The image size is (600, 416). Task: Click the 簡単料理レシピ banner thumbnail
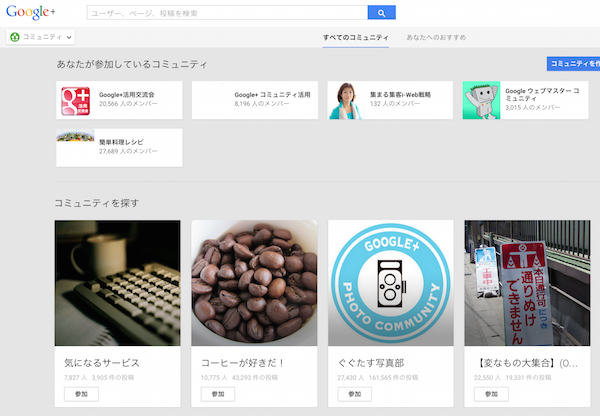[x=75, y=135]
